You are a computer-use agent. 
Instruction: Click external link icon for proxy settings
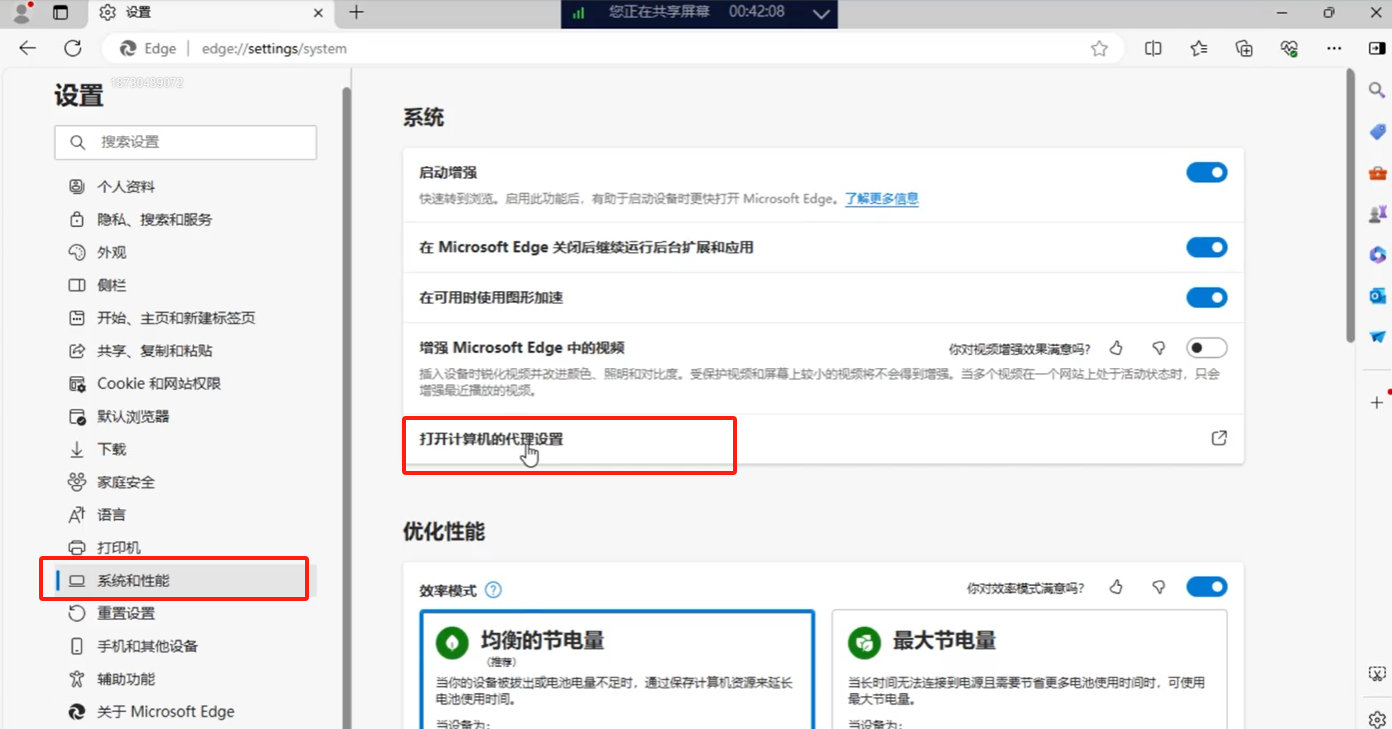[1219, 438]
